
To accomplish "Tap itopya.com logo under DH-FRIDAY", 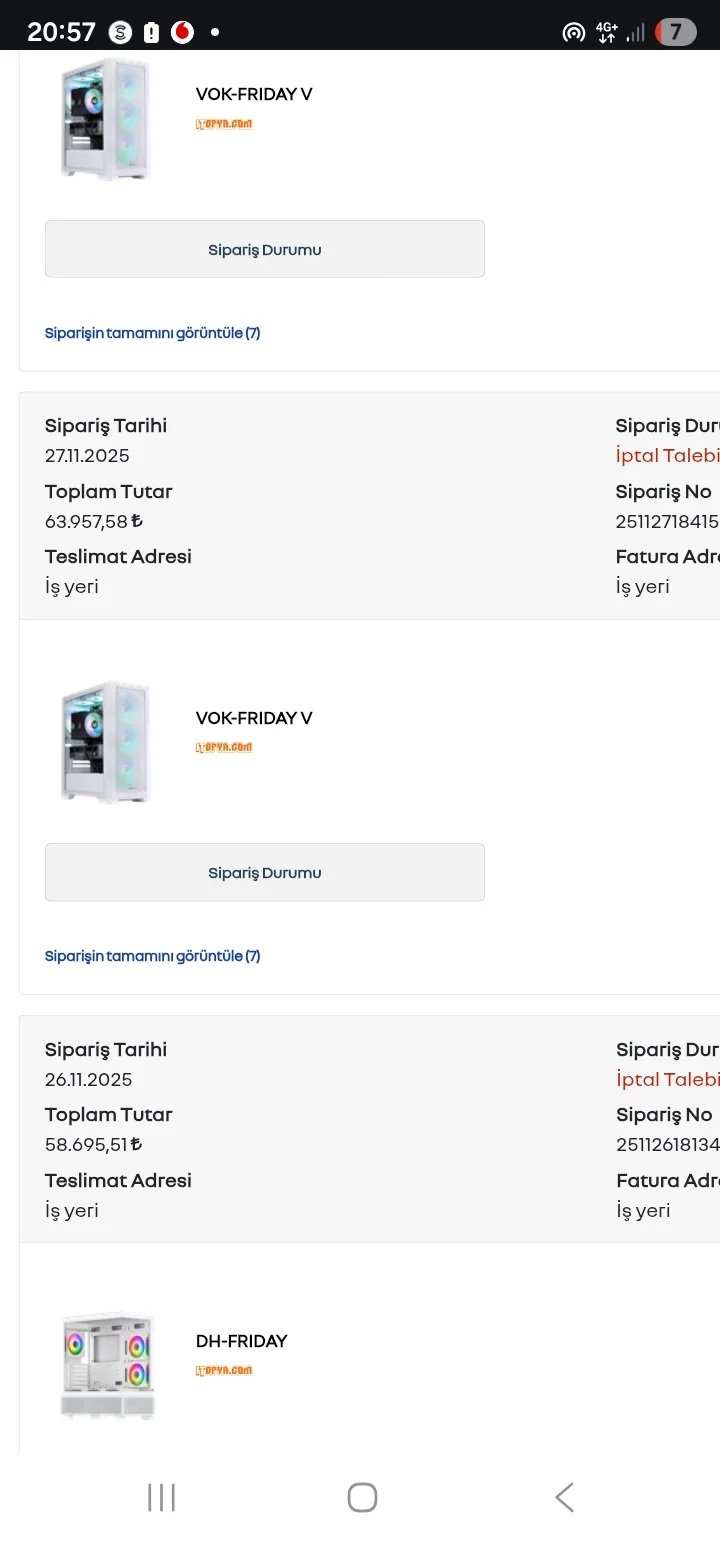I will point(224,1370).
